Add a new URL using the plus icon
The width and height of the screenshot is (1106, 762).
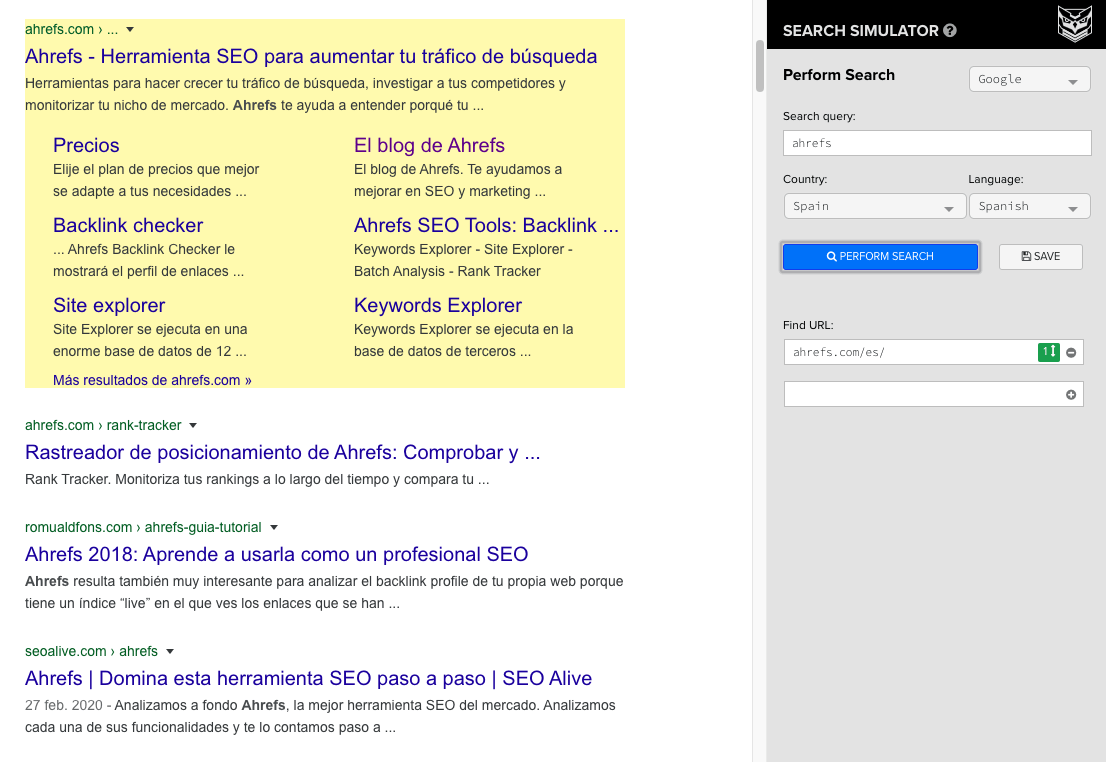pos(1071,394)
